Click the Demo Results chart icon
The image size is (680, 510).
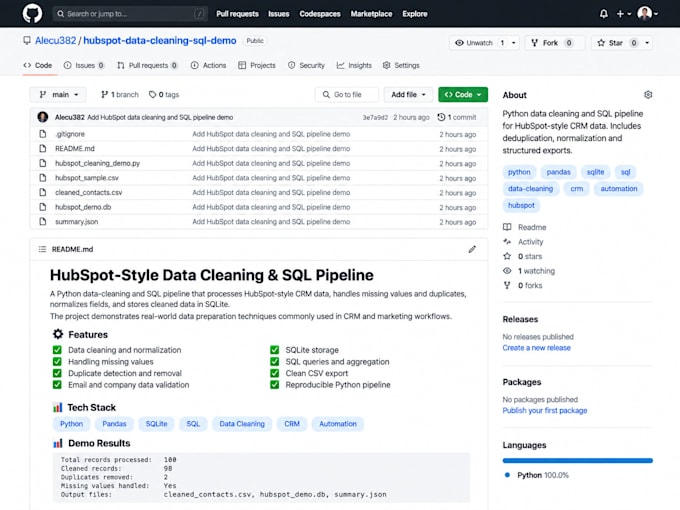(57, 443)
